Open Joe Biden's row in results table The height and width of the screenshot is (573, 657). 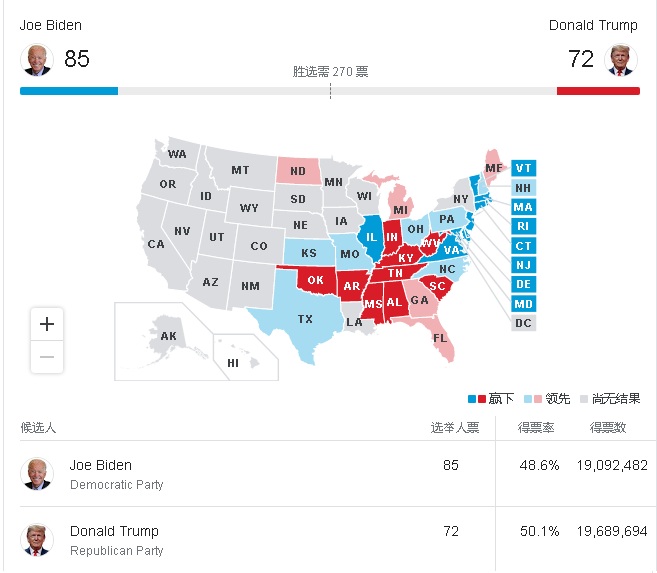(x=337, y=474)
